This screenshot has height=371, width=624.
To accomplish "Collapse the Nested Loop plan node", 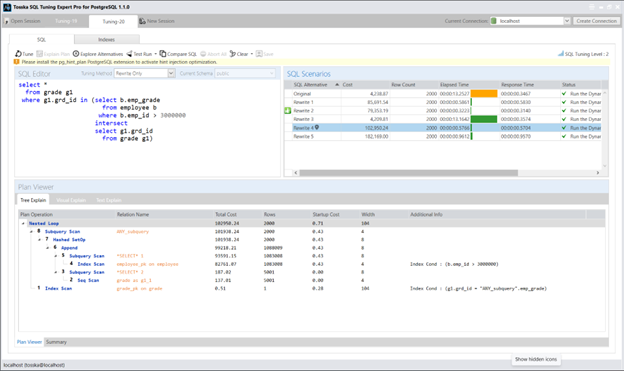I will (23, 223).
